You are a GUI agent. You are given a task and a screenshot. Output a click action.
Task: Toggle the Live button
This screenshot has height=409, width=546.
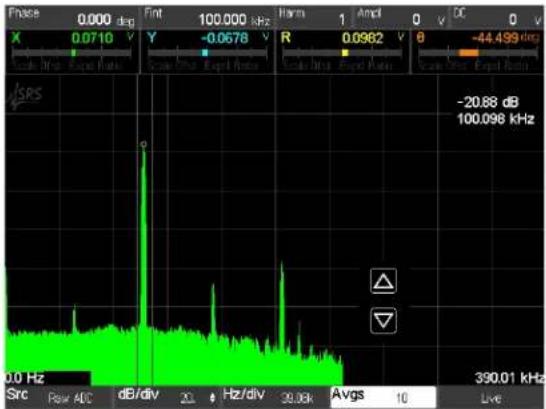point(490,398)
